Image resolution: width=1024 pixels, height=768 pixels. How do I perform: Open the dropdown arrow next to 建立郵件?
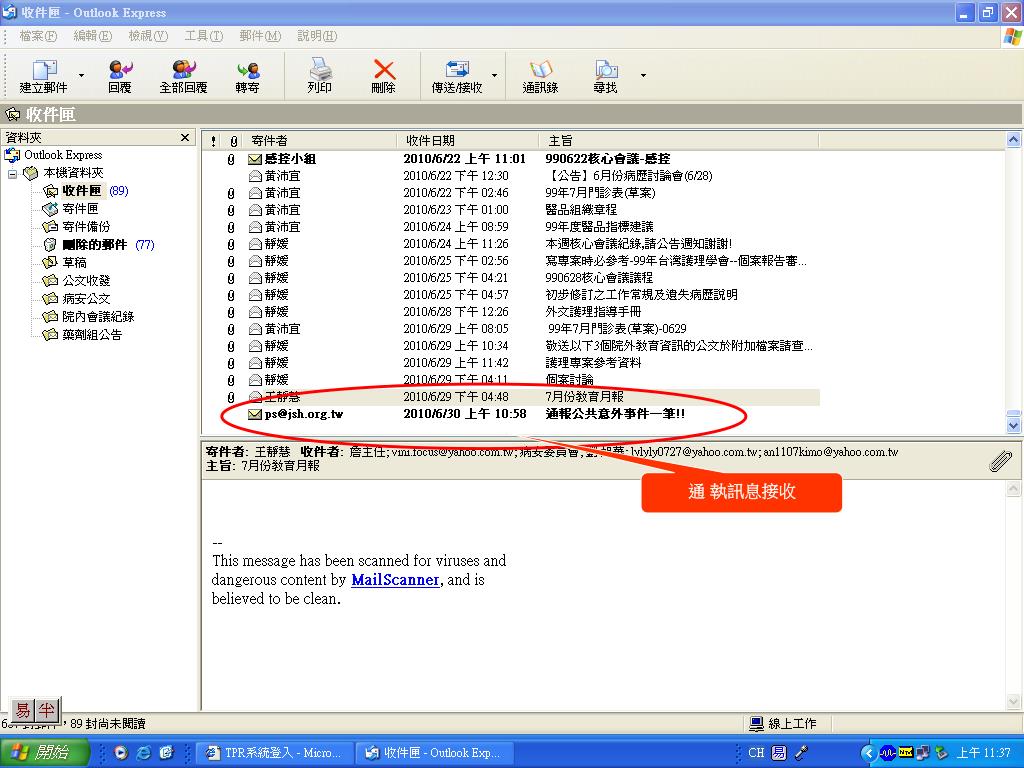[82, 76]
